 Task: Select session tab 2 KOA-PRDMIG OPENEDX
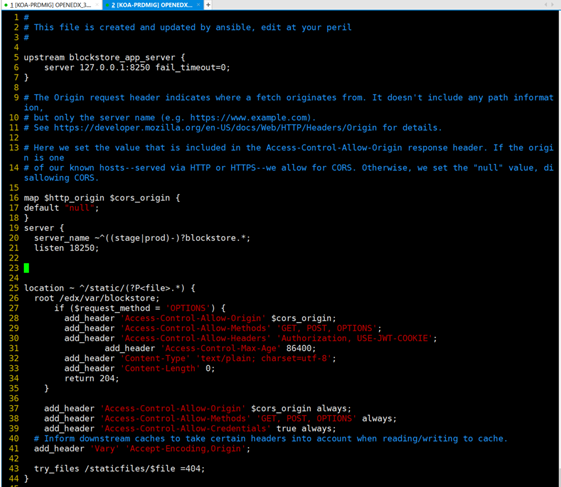[x=152, y=5]
